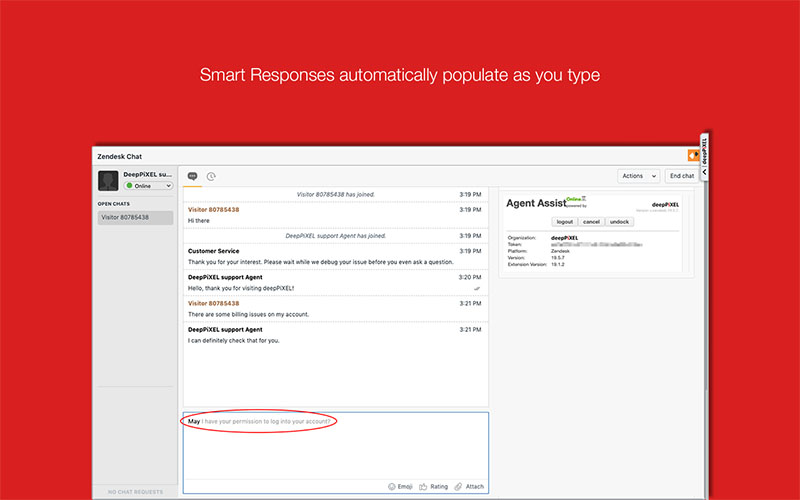Screen dimensions: 800x500
Task: Expand the Actions dropdown
Action: 639,176
